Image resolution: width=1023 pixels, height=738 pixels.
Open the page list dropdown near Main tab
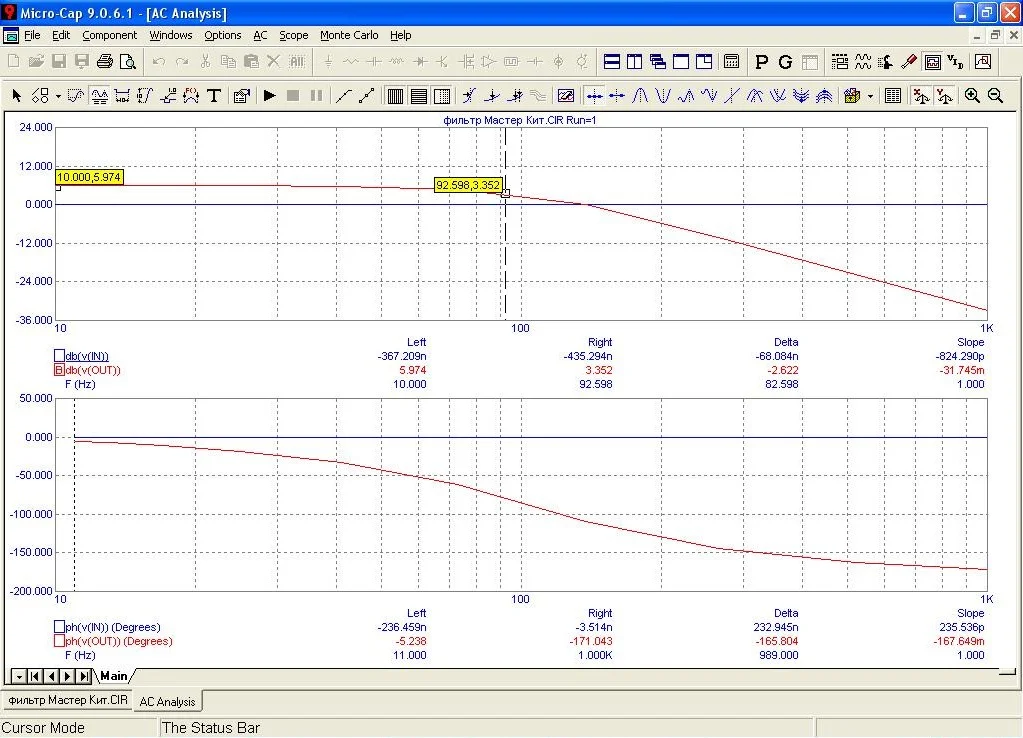coord(17,677)
